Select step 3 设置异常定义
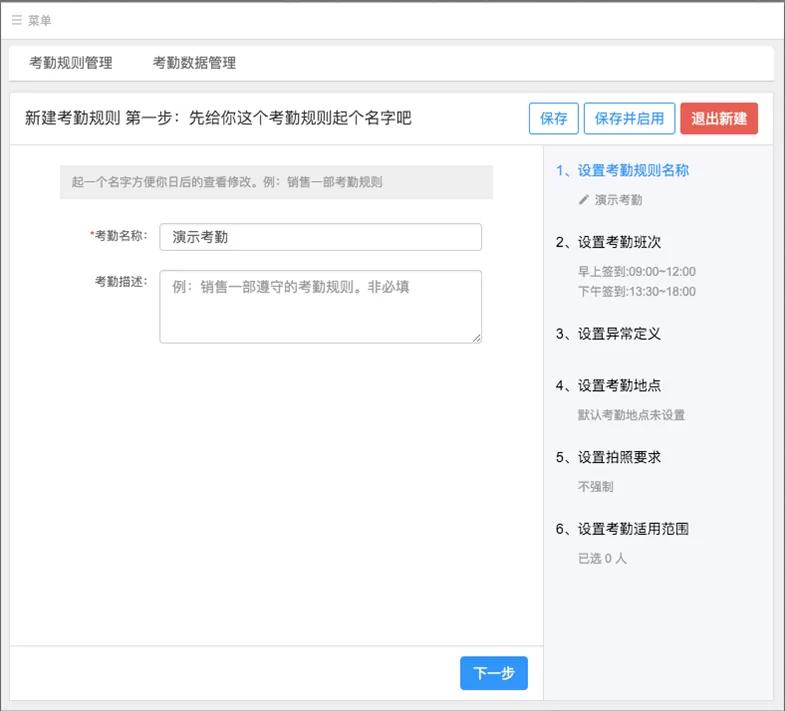The height and width of the screenshot is (711, 785). tap(608, 334)
